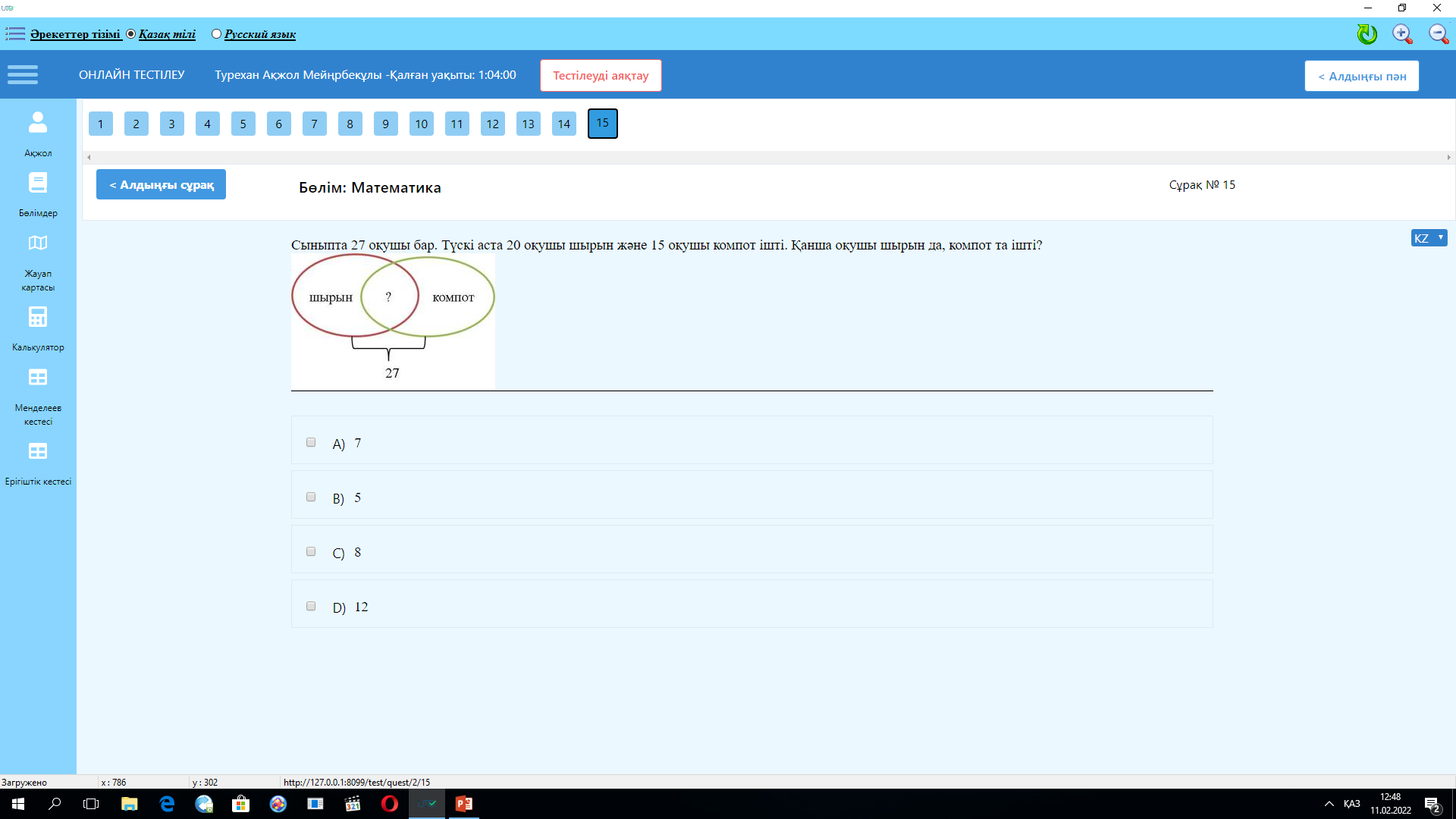Click the Тестілеуді аяқтау finish button
The image size is (1456, 819).
point(600,76)
